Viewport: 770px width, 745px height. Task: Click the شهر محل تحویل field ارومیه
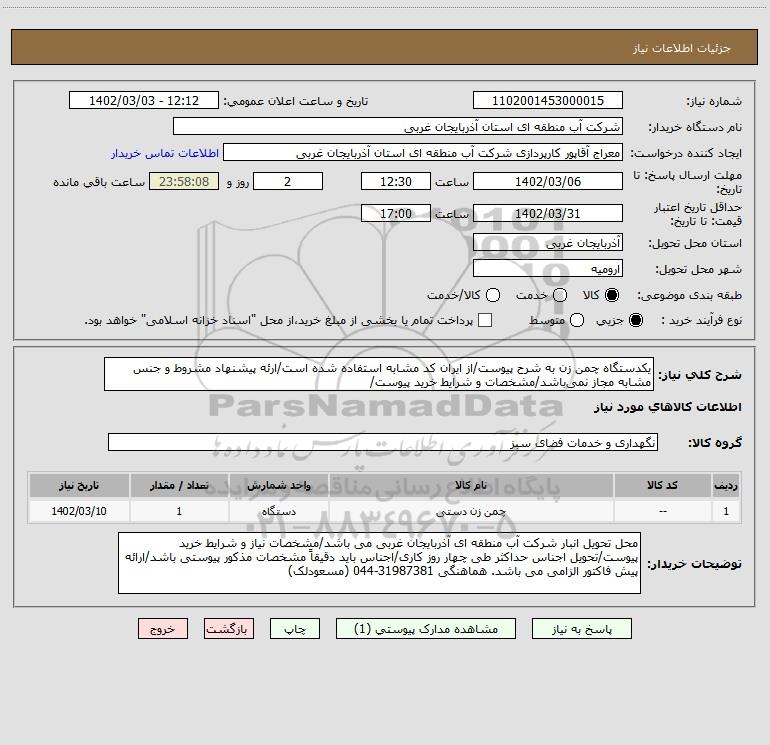pos(548,268)
